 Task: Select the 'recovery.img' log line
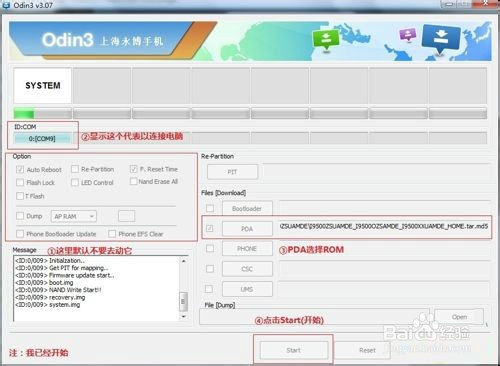click(x=50, y=297)
